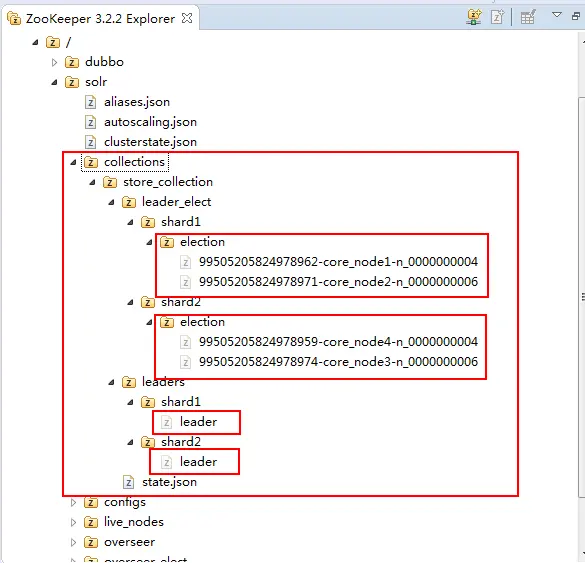Select leader_elect tree item
Screen dimensions: 585x563
click(176, 202)
